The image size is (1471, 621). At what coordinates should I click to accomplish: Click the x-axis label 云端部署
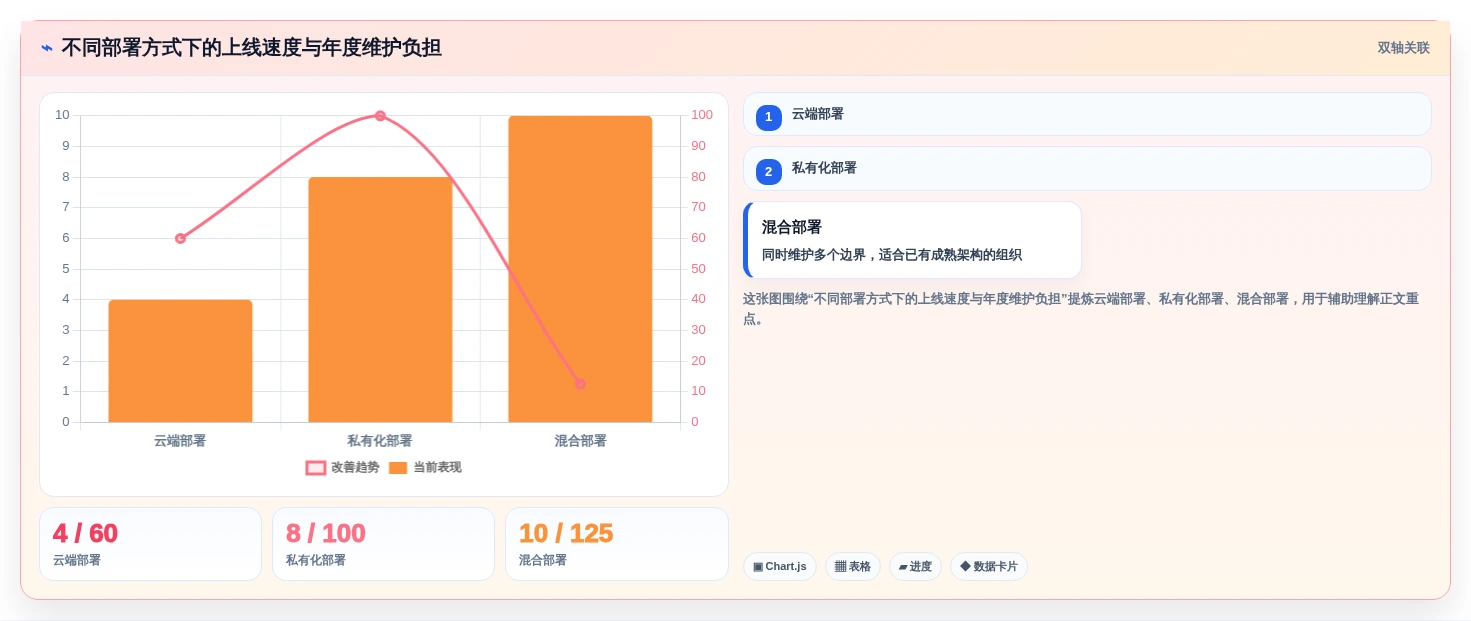point(180,441)
